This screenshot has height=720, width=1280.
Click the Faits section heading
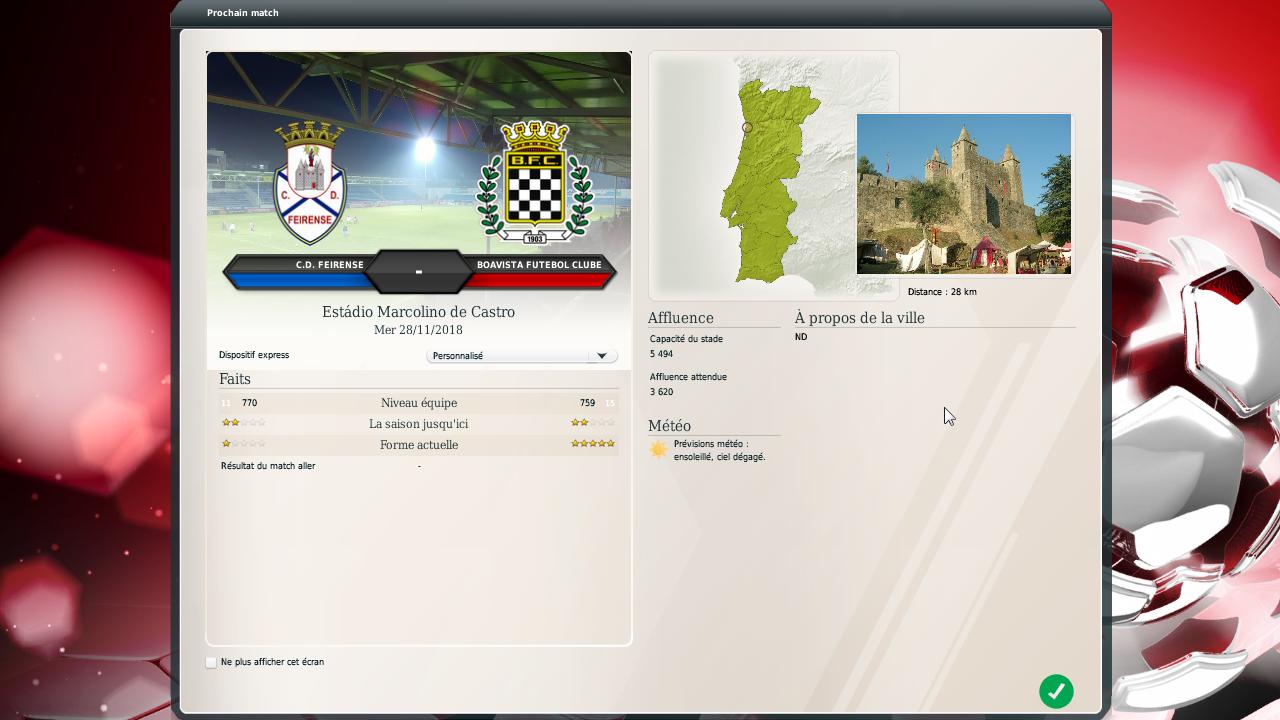click(x=235, y=379)
